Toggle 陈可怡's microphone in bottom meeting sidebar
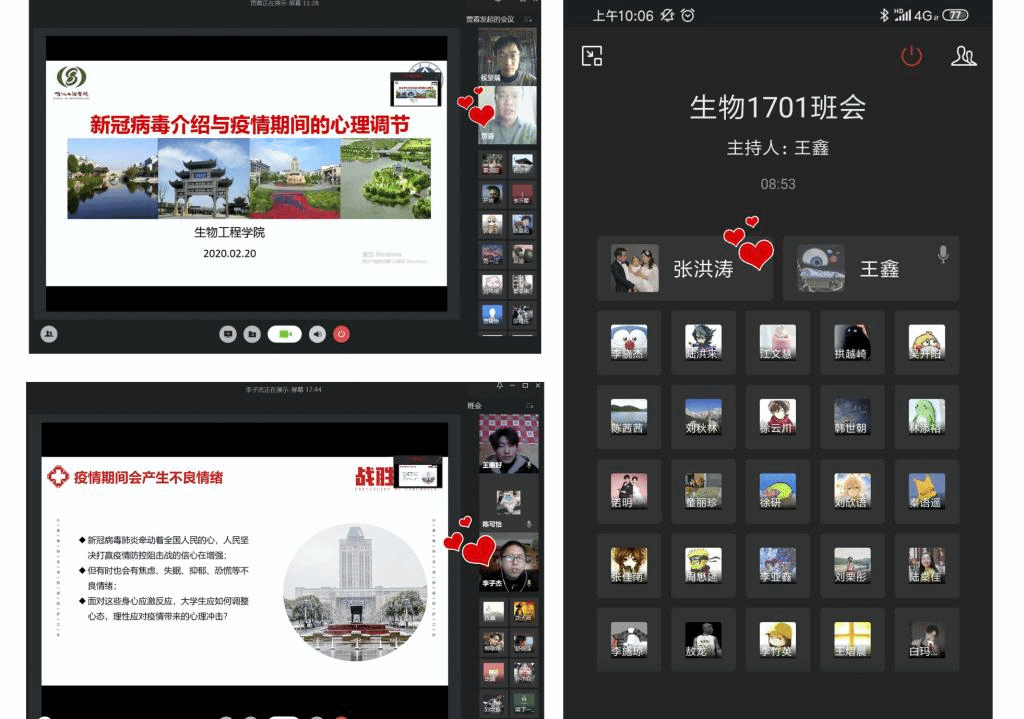 coord(529,524)
